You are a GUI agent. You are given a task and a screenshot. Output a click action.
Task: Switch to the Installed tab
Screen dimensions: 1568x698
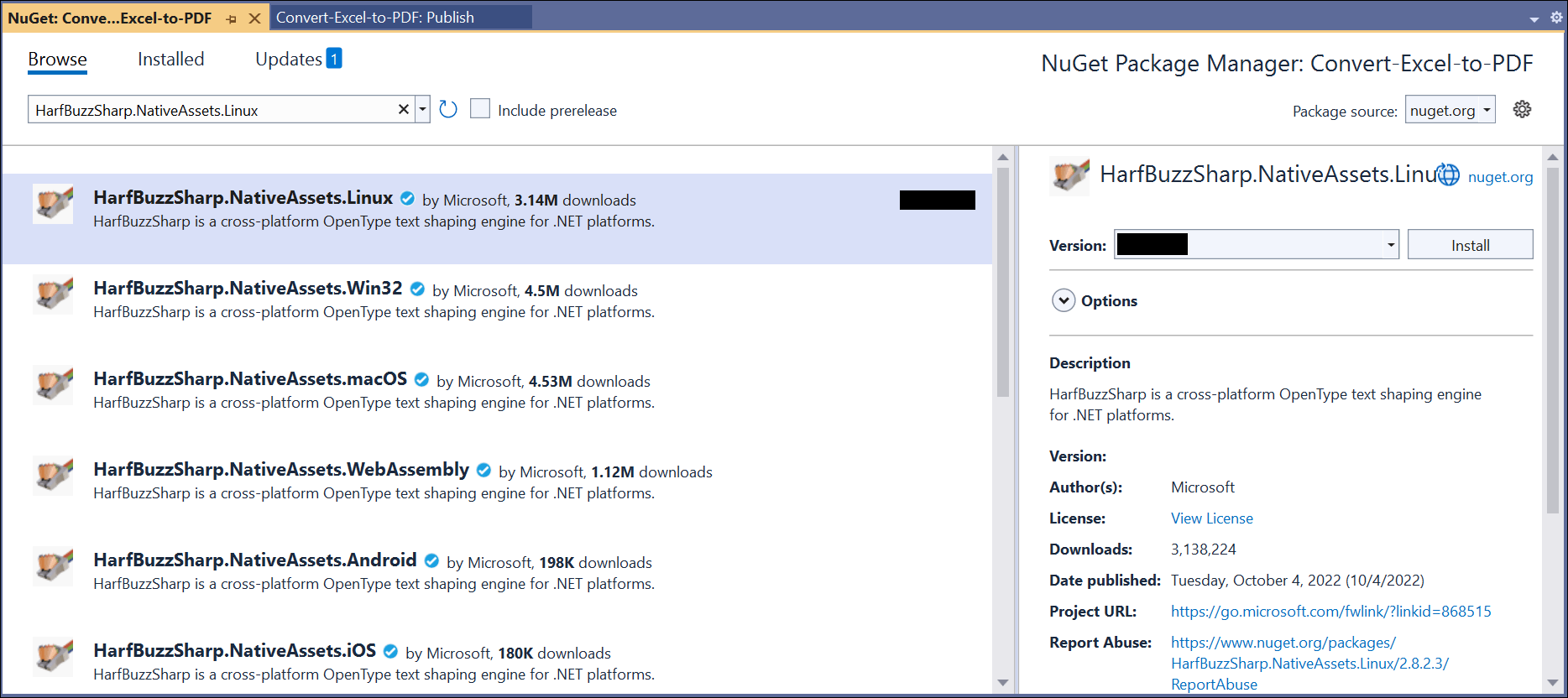point(170,60)
